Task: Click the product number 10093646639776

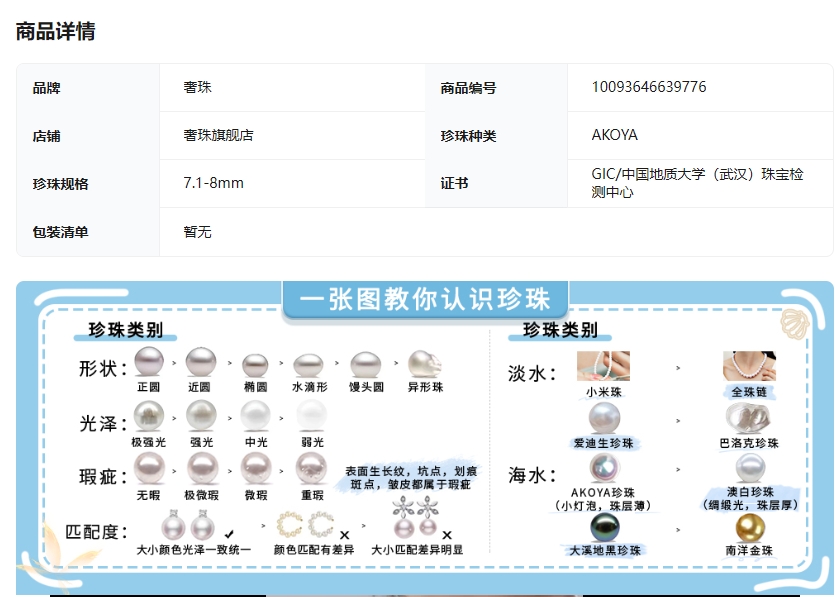Action: pyautogui.click(x=648, y=87)
